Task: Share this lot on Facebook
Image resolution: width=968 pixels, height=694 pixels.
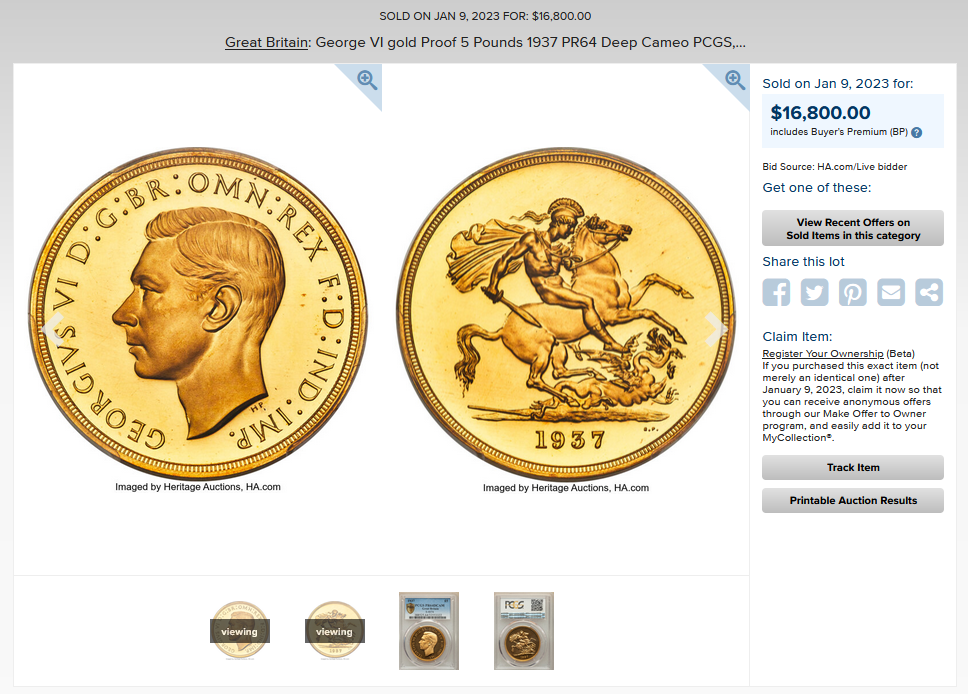Action: [x=776, y=292]
